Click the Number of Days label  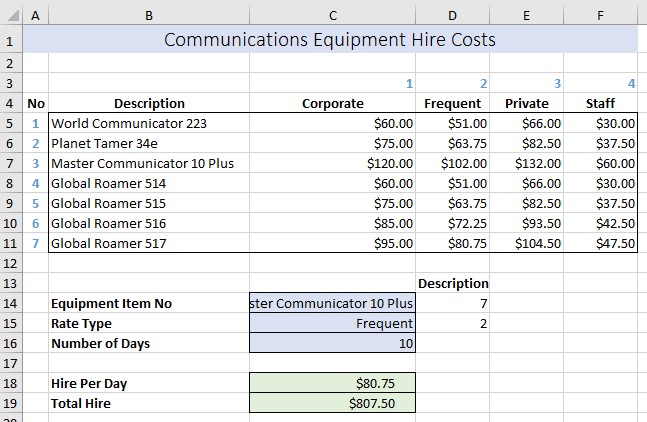[100, 343]
